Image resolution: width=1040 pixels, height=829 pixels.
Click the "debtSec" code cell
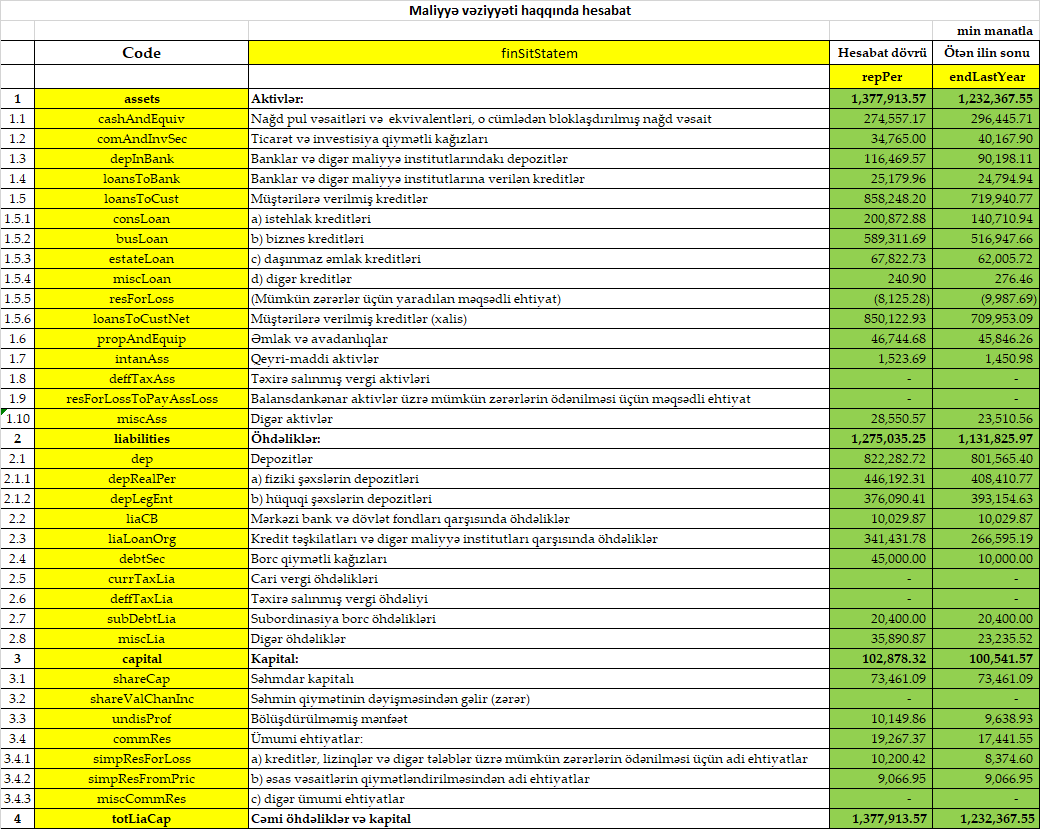141,558
